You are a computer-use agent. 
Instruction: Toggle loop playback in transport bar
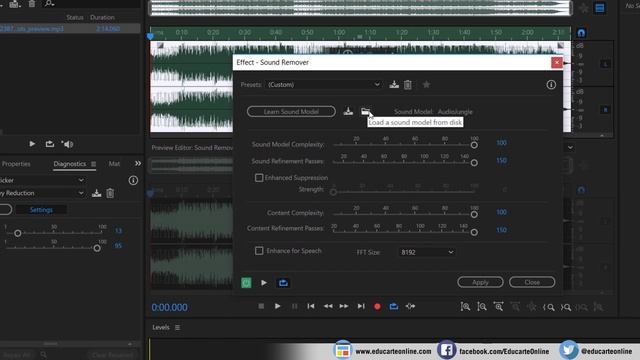393,306
